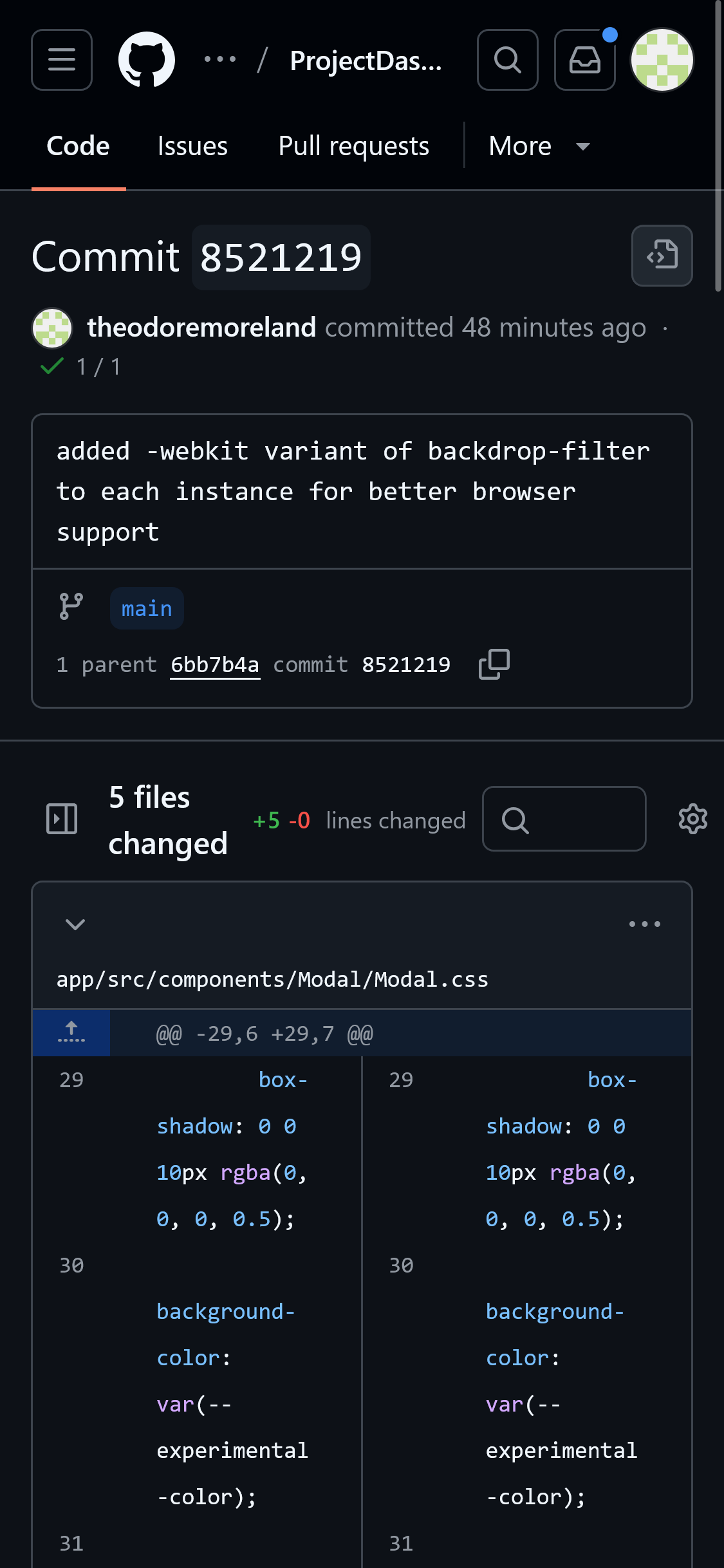724x1568 pixels.
Task: Open the notifications inbox
Action: point(584,60)
